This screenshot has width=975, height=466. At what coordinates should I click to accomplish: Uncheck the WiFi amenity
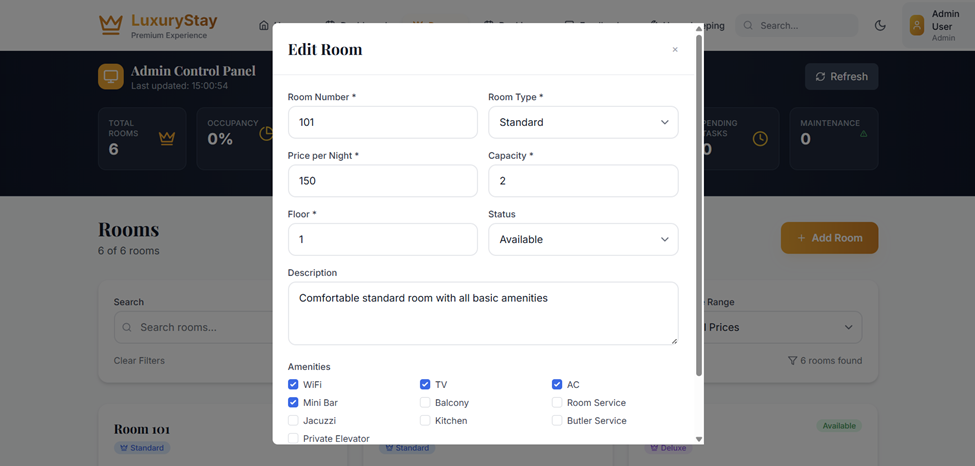point(293,385)
